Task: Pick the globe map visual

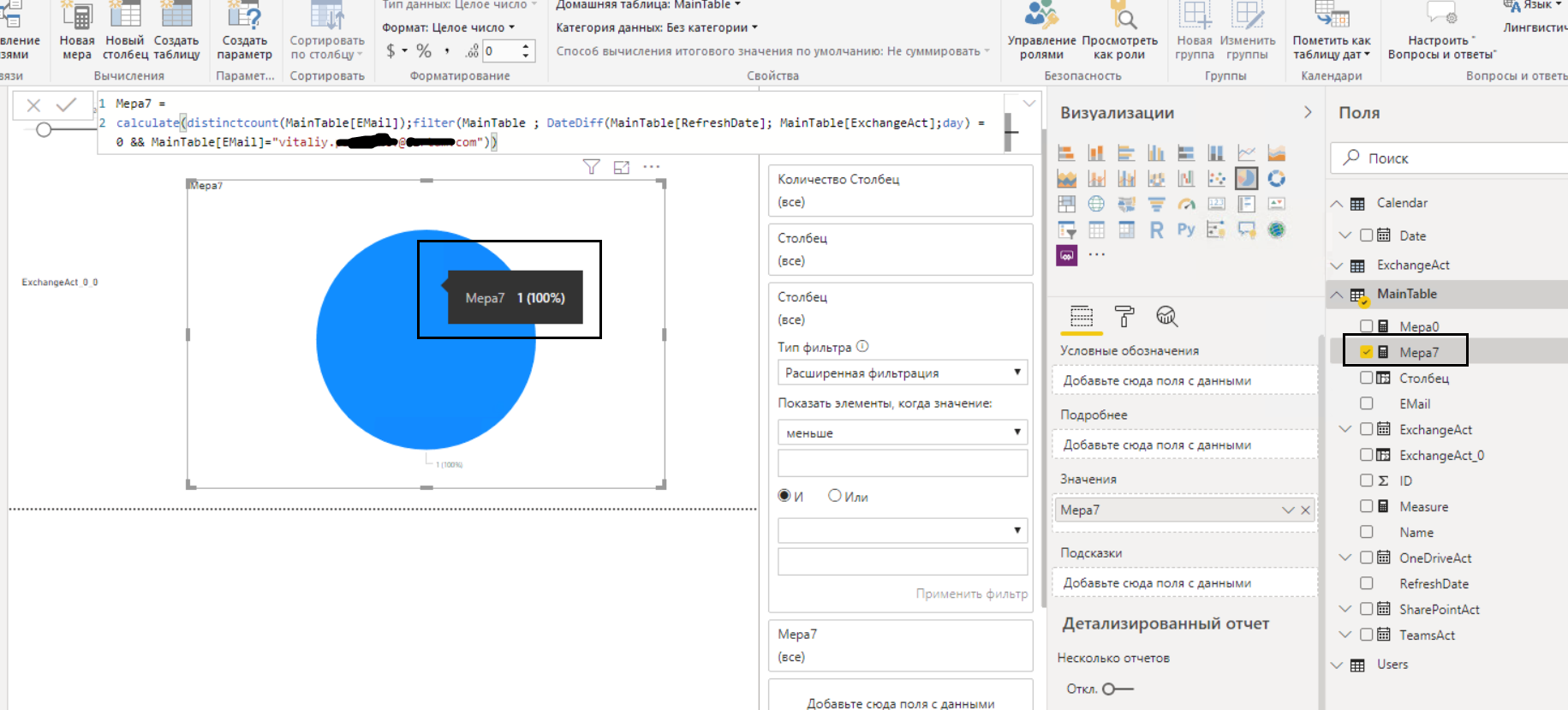Action: click(x=1096, y=204)
